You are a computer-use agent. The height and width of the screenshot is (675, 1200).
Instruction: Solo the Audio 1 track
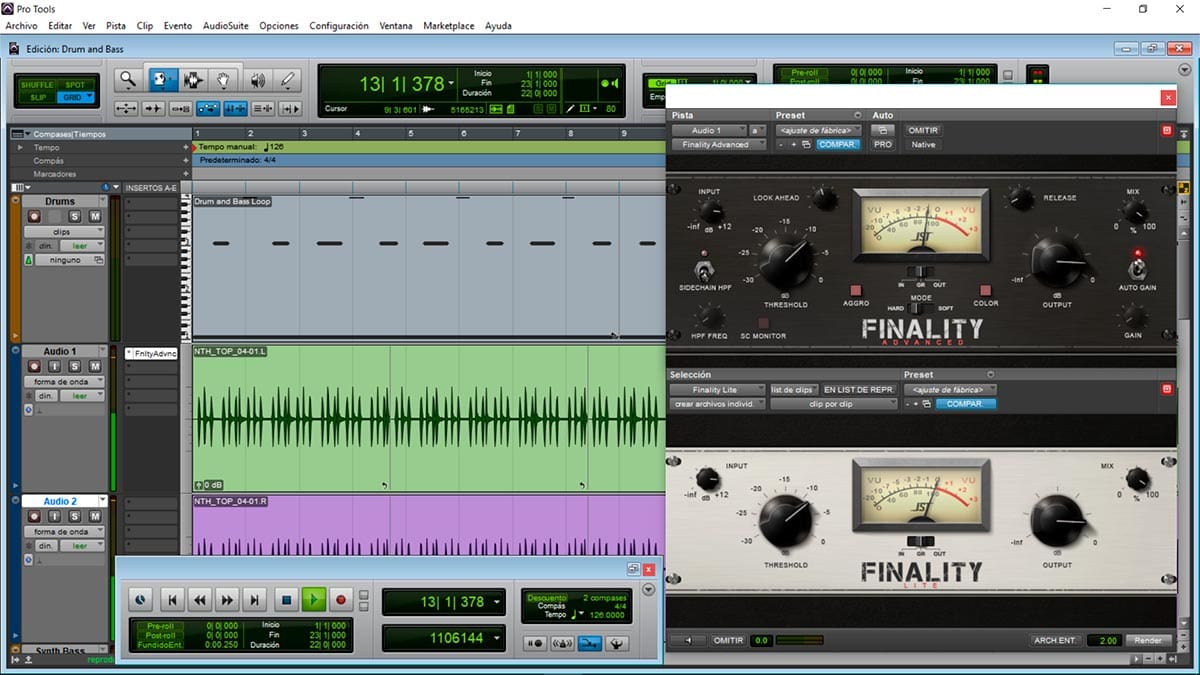[x=76, y=367]
